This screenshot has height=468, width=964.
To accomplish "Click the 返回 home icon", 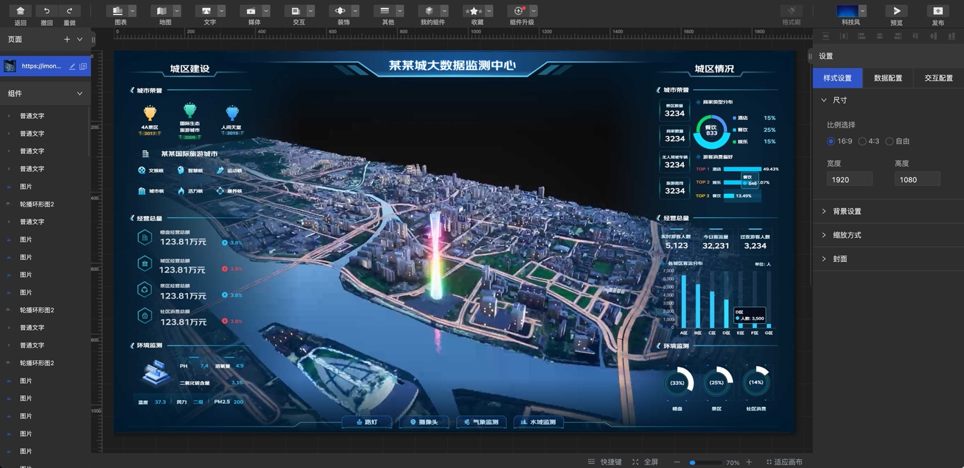I will 20,11.
